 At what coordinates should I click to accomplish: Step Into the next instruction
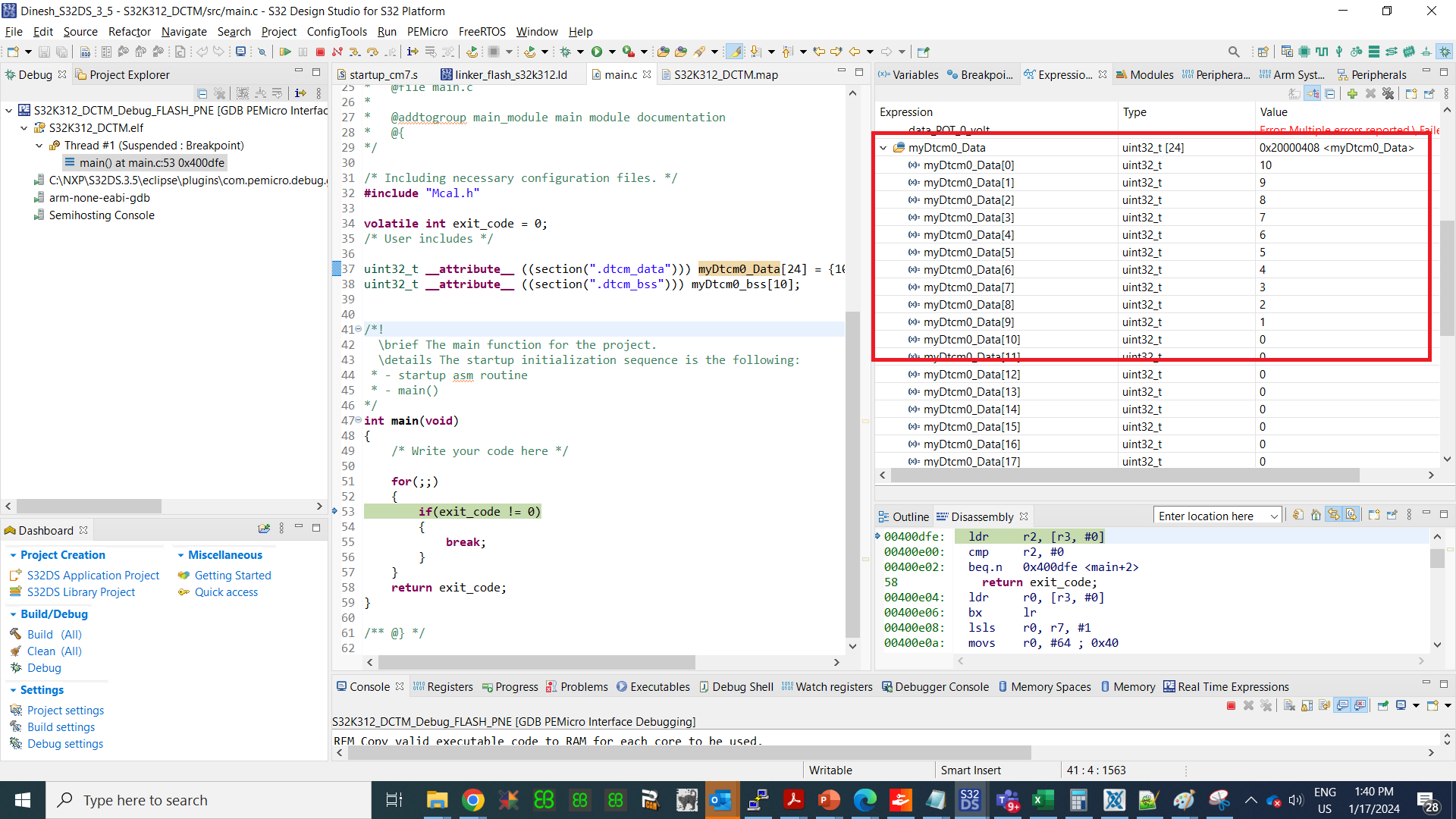click(354, 51)
